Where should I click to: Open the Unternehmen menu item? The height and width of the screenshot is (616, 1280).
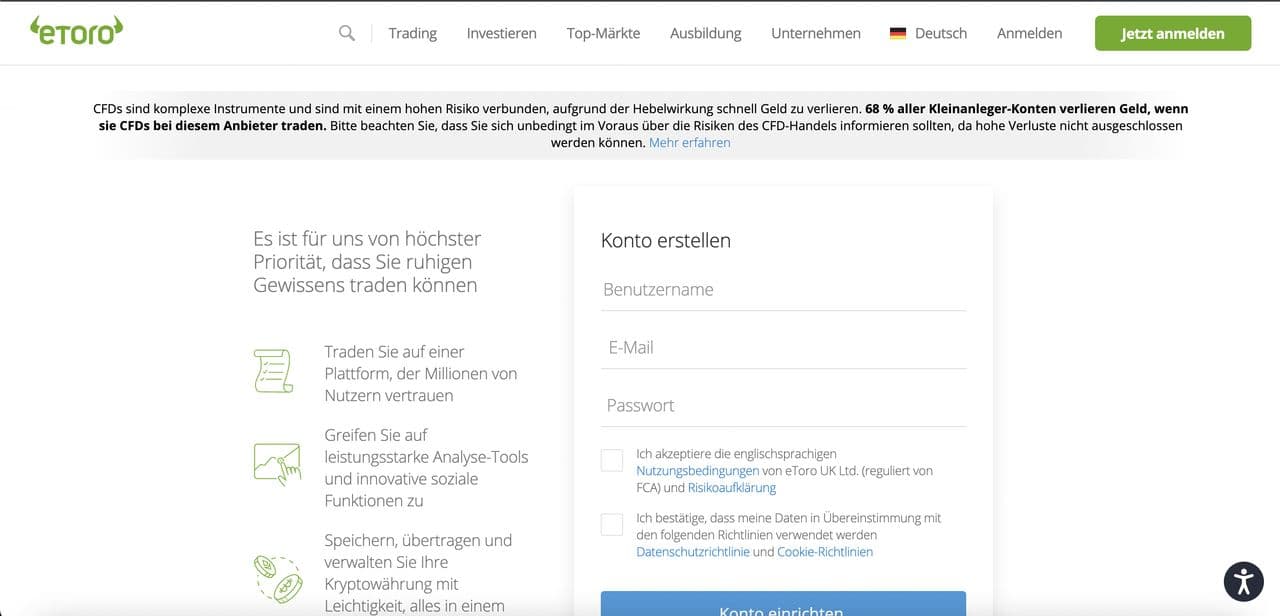tap(815, 33)
